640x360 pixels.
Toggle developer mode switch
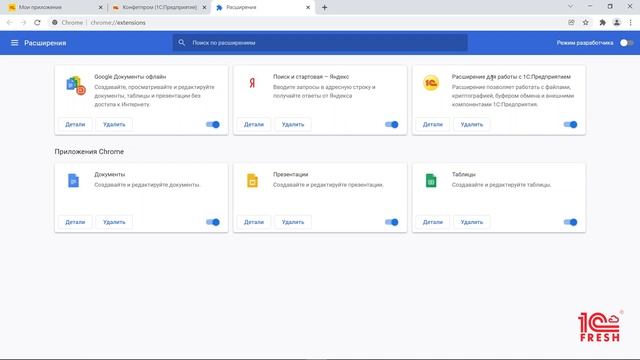coord(626,43)
